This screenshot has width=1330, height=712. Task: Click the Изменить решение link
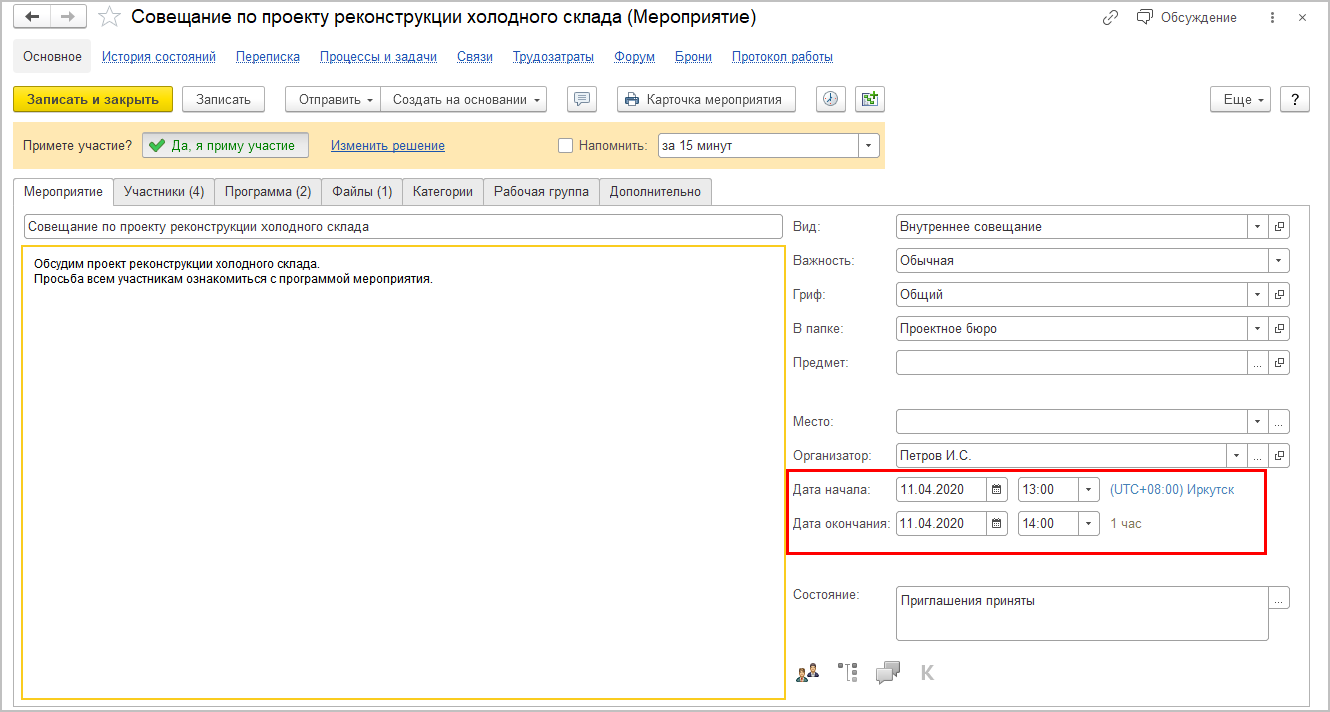click(388, 146)
